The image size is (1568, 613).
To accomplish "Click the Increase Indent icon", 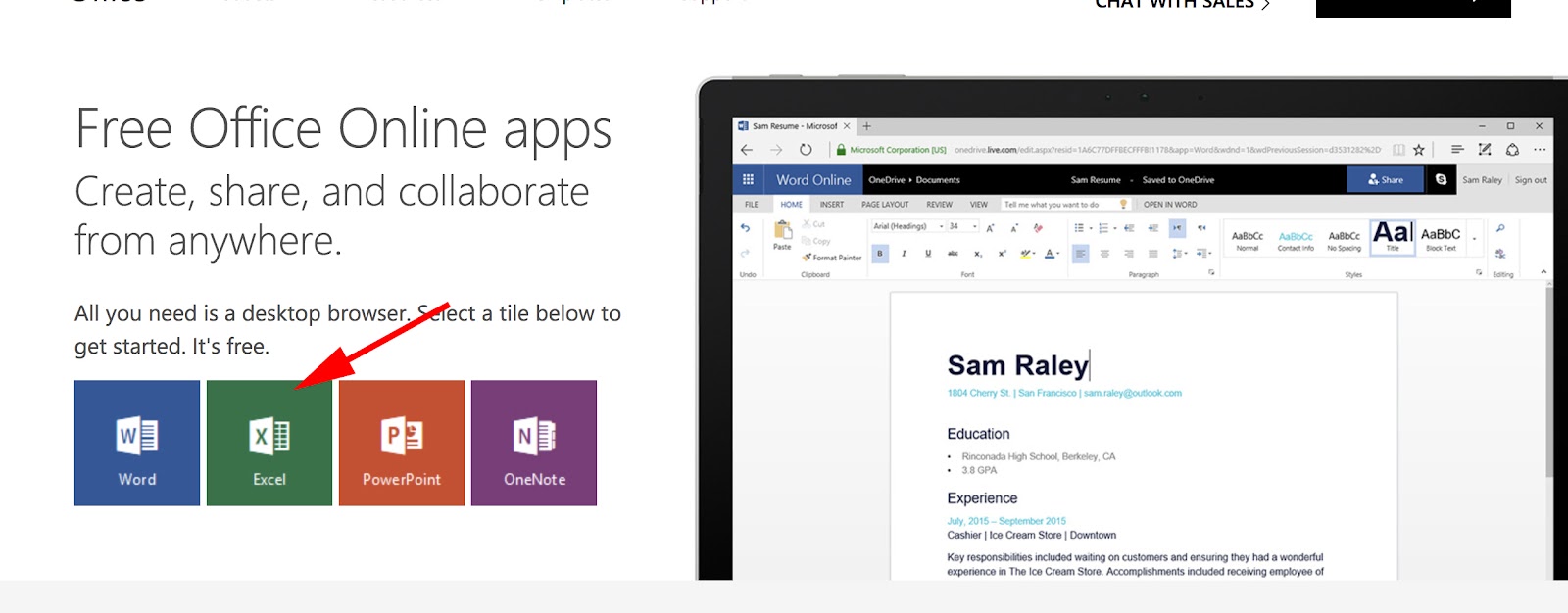I will [1152, 227].
